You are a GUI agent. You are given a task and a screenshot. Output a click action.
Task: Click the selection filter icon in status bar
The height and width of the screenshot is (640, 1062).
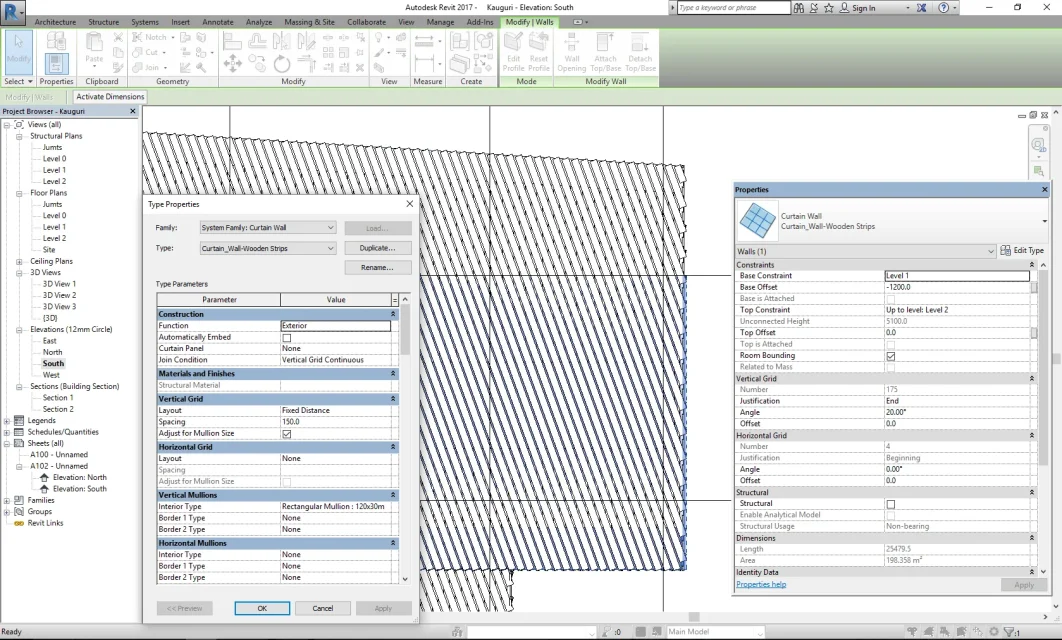1010,631
